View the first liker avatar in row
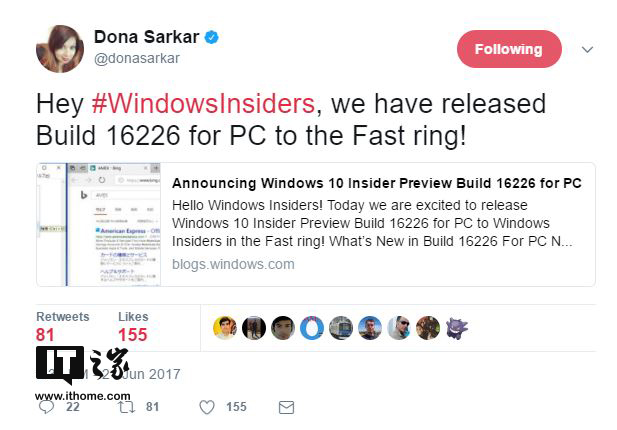The image size is (617, 430). [x=225, y=328]
